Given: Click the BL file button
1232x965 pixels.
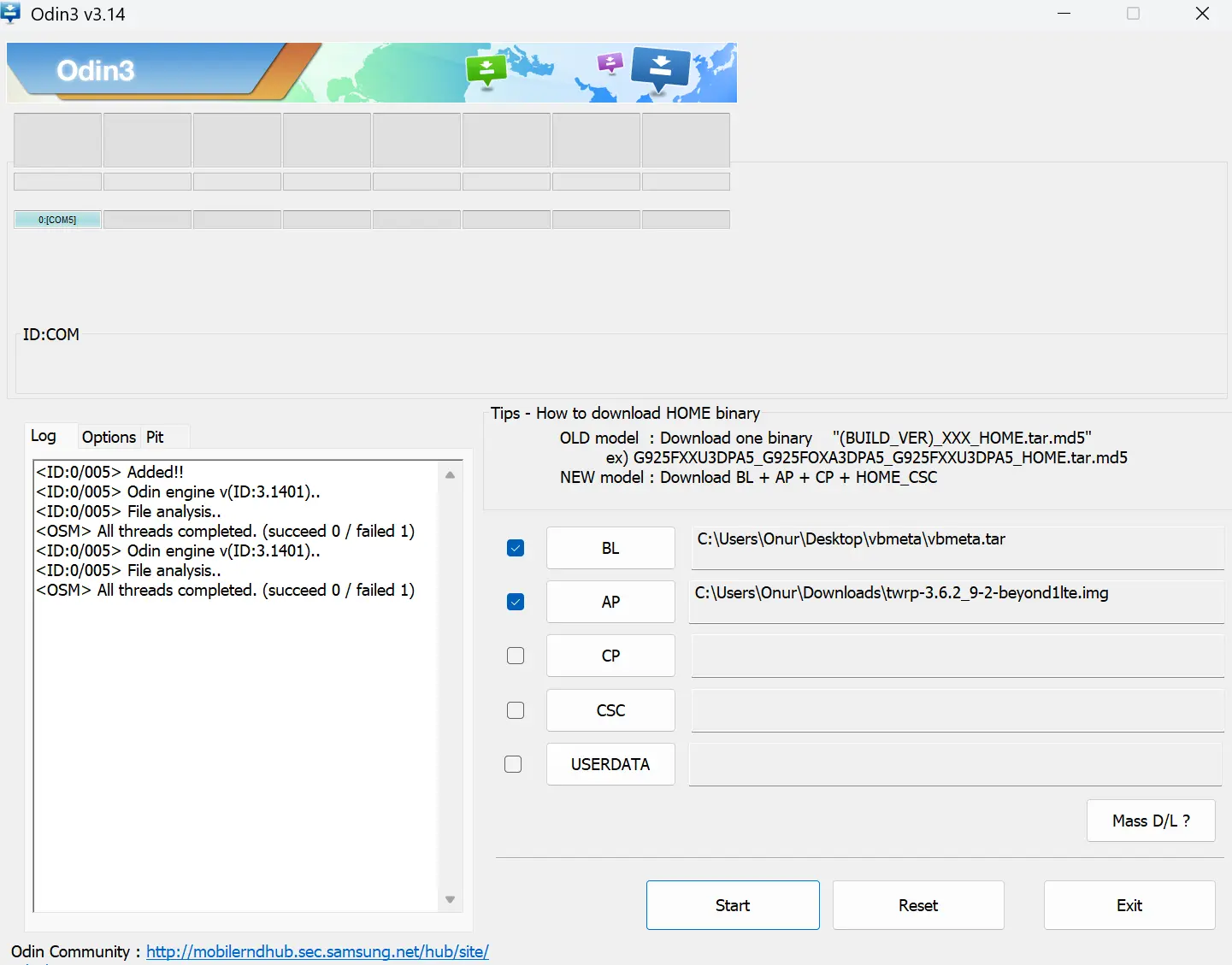Looking at the screenshot, I should point(610,548).
